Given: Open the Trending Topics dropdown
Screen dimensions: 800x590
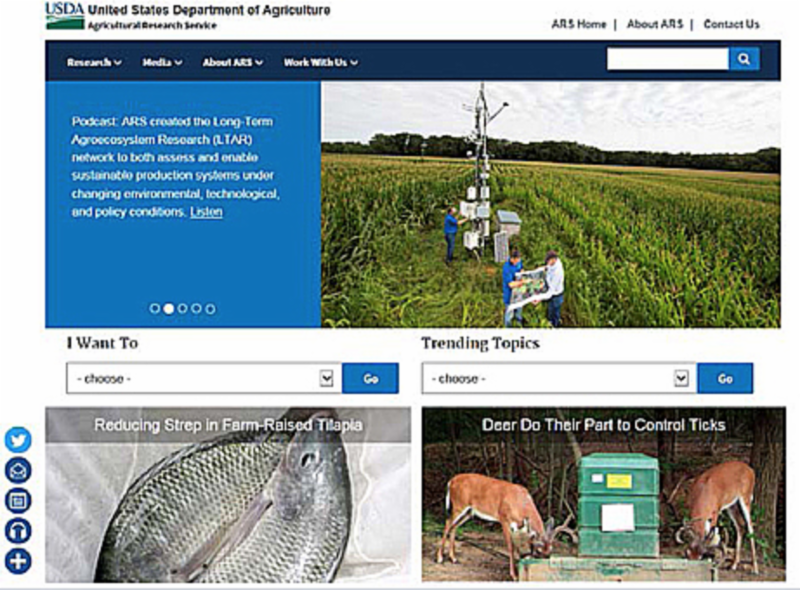Looking at the screenshot, I should [559, 378].
